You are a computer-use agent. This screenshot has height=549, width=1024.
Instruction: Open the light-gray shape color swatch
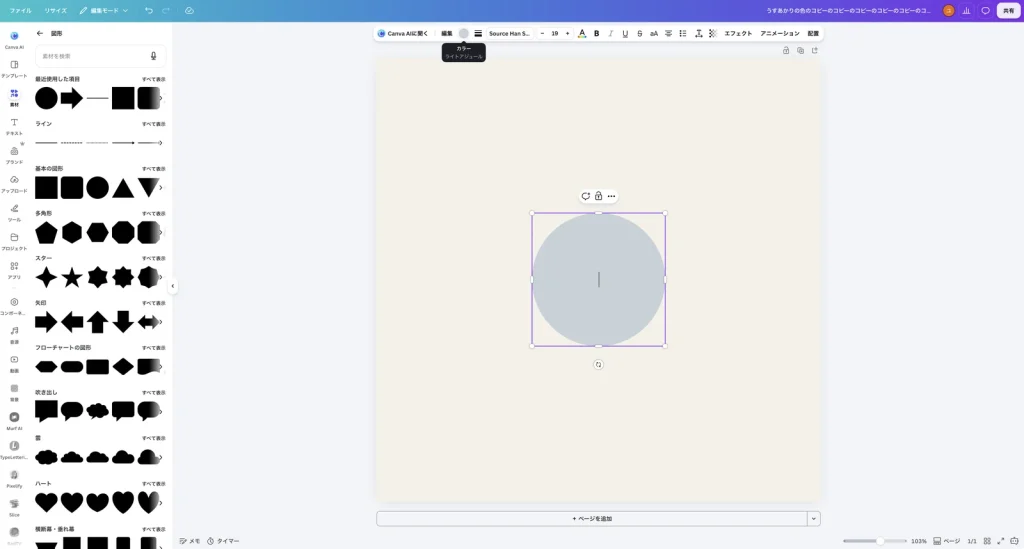tap(464, 33)
